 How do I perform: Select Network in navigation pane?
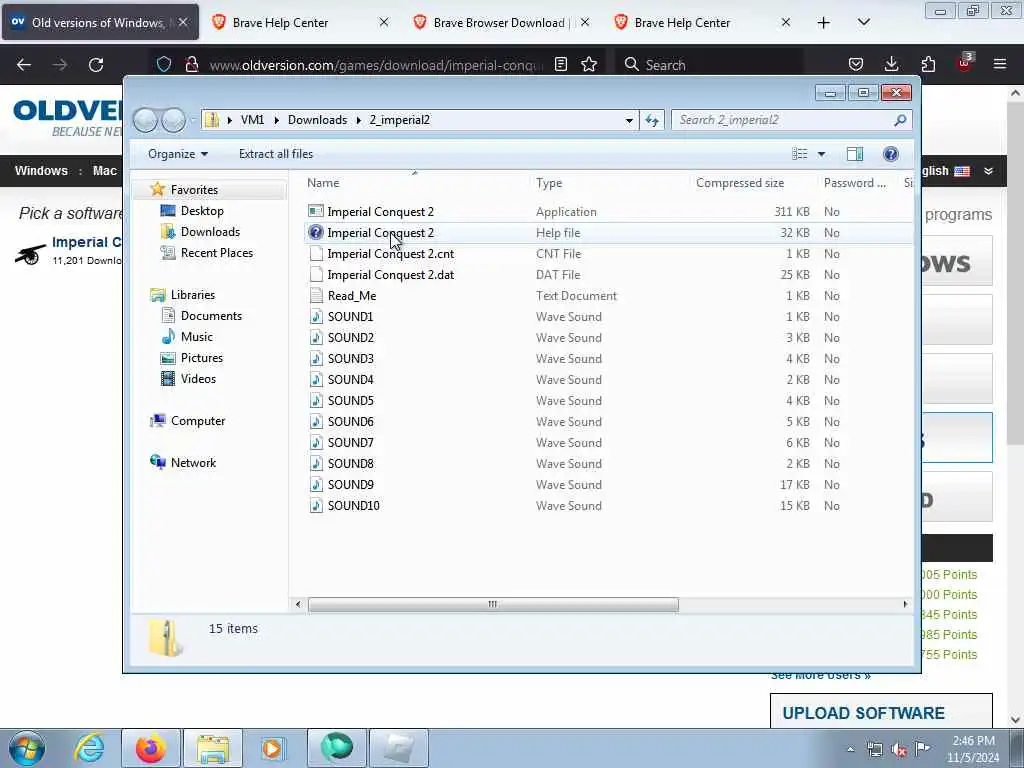click(193, 462)
